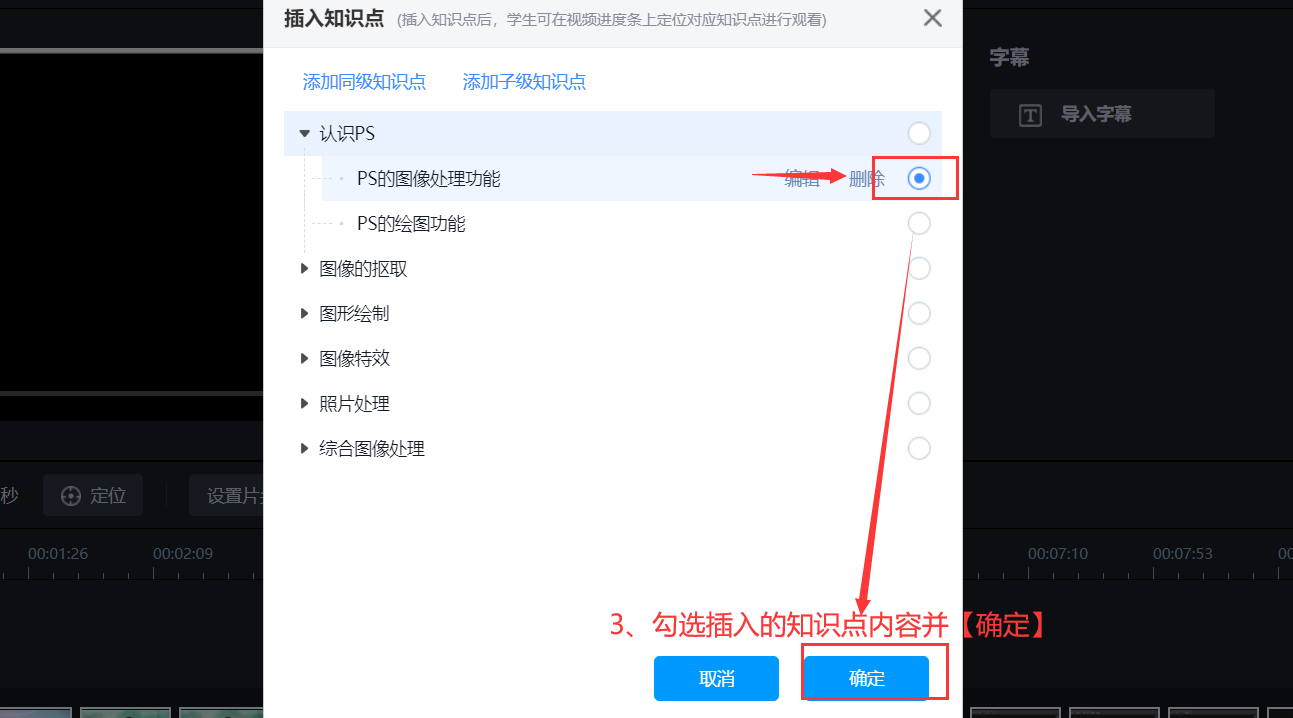Choose the 图形绘制 radio button

pyautogui.click(x=919, y=314)
